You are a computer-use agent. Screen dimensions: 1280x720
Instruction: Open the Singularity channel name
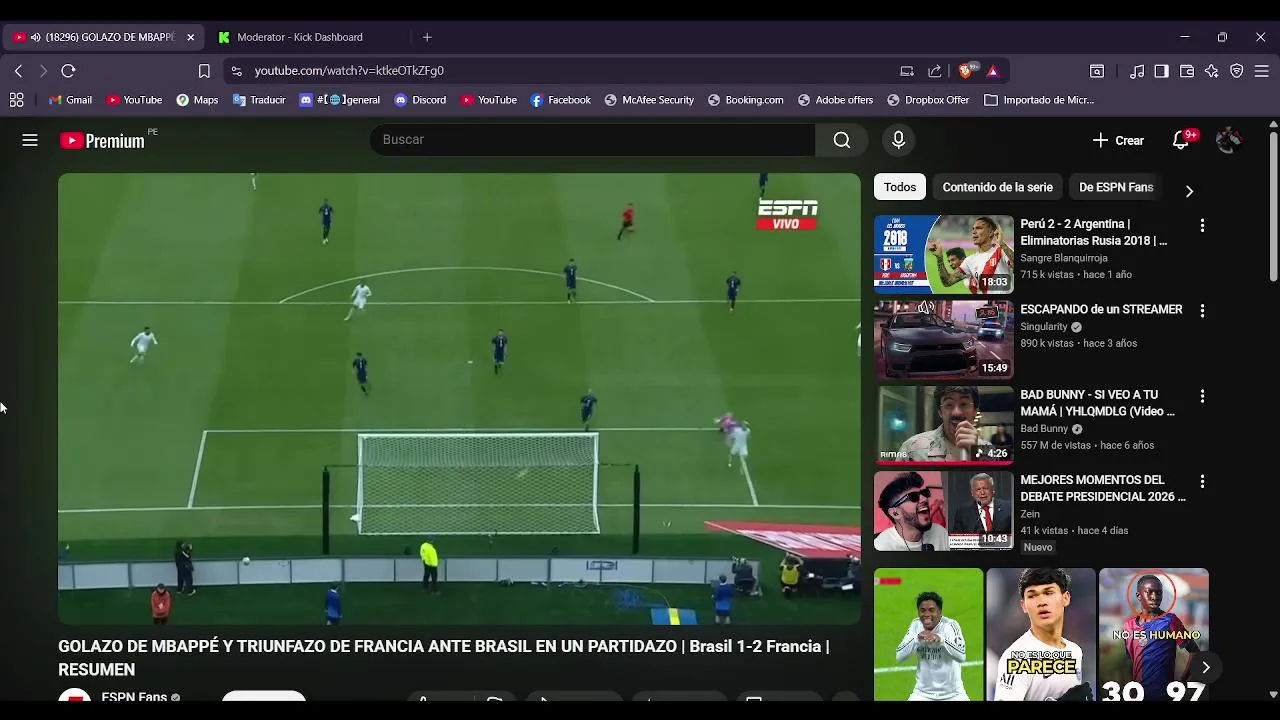coord(1044,327)
